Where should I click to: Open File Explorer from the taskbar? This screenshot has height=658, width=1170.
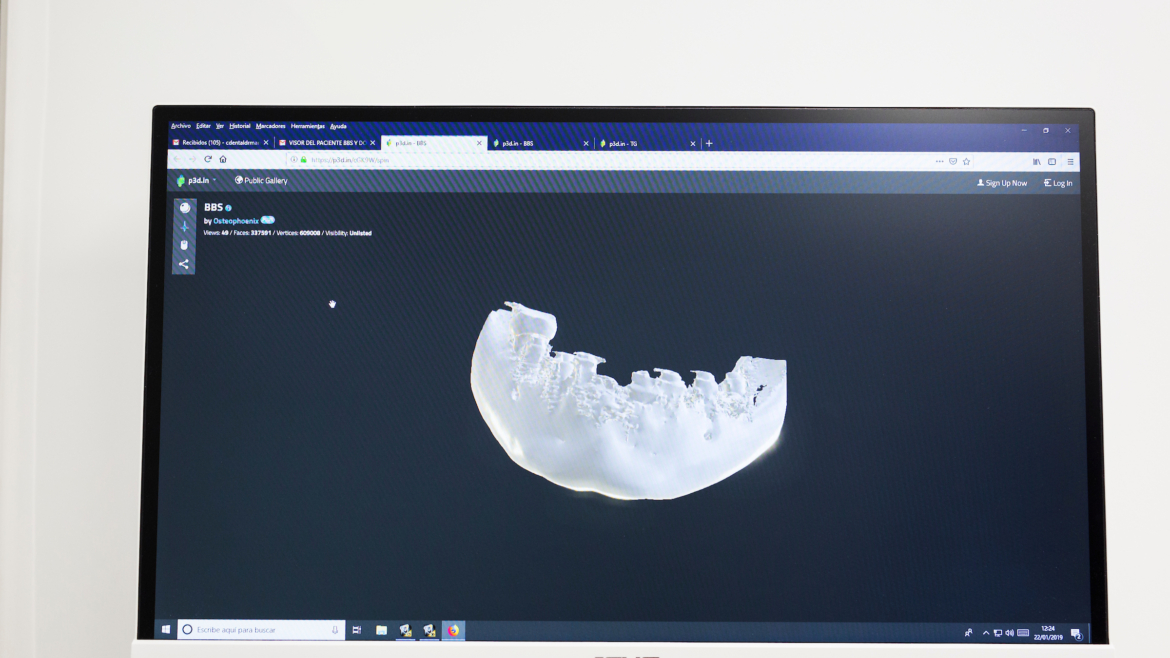coord(381,630)
